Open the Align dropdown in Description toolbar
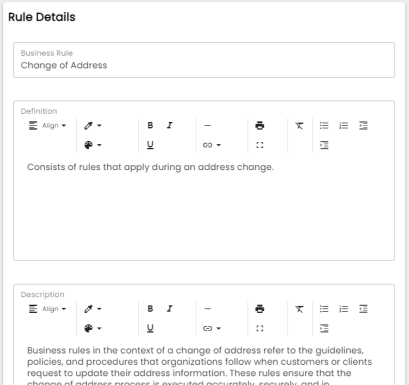The image size is (409, 385). pyautogui.click(x=47, y=309)
